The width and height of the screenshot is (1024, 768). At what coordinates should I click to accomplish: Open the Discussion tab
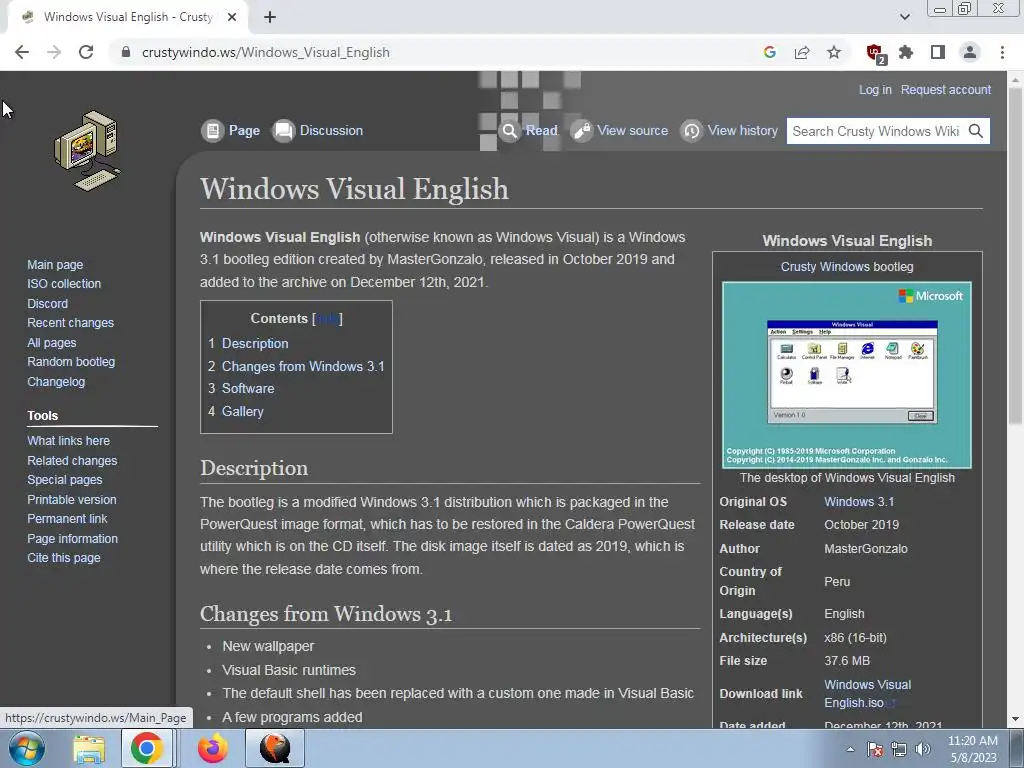coord(317,131)
